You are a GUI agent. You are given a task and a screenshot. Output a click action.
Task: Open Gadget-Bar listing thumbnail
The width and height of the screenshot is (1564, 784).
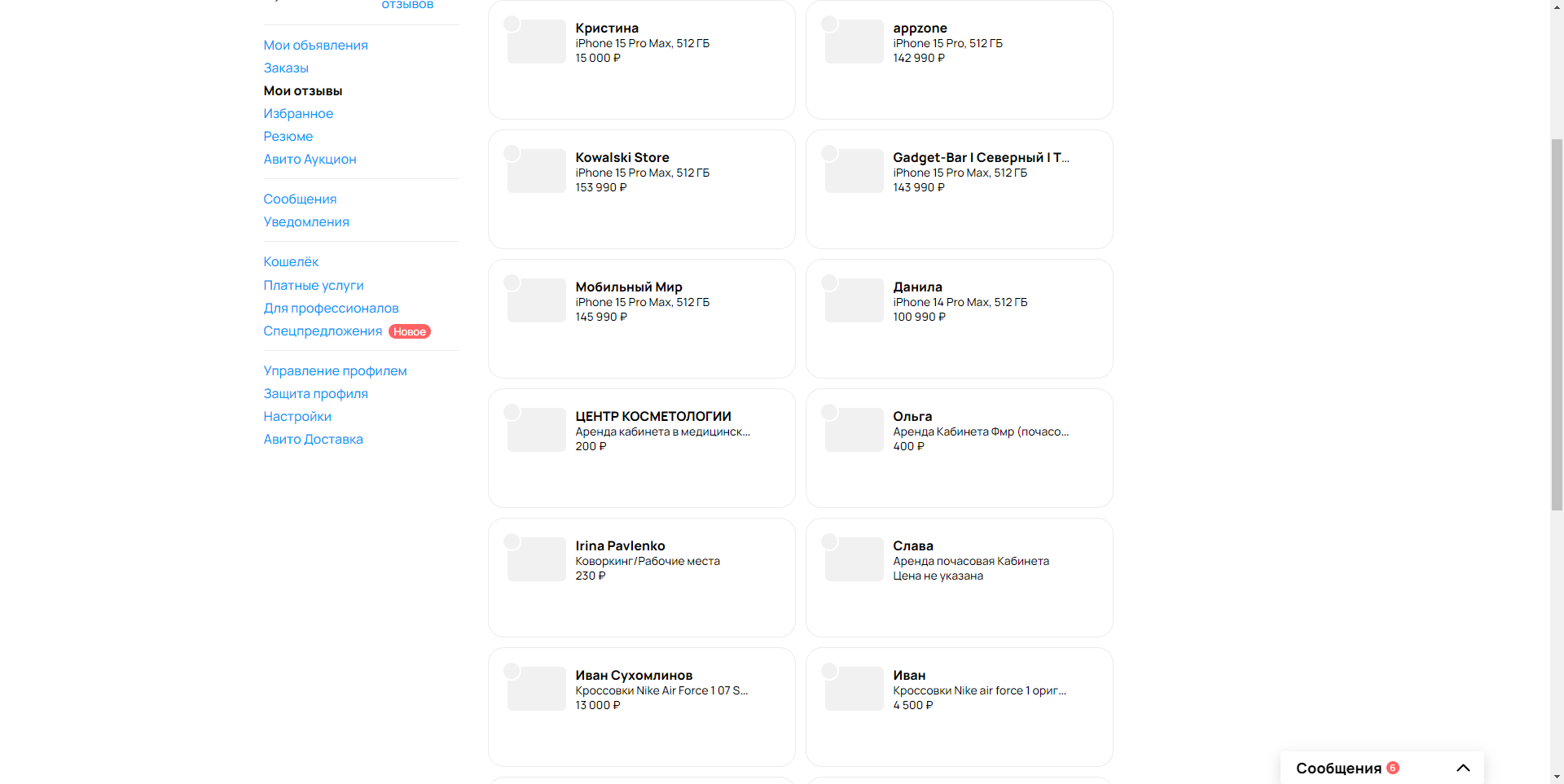854,171
